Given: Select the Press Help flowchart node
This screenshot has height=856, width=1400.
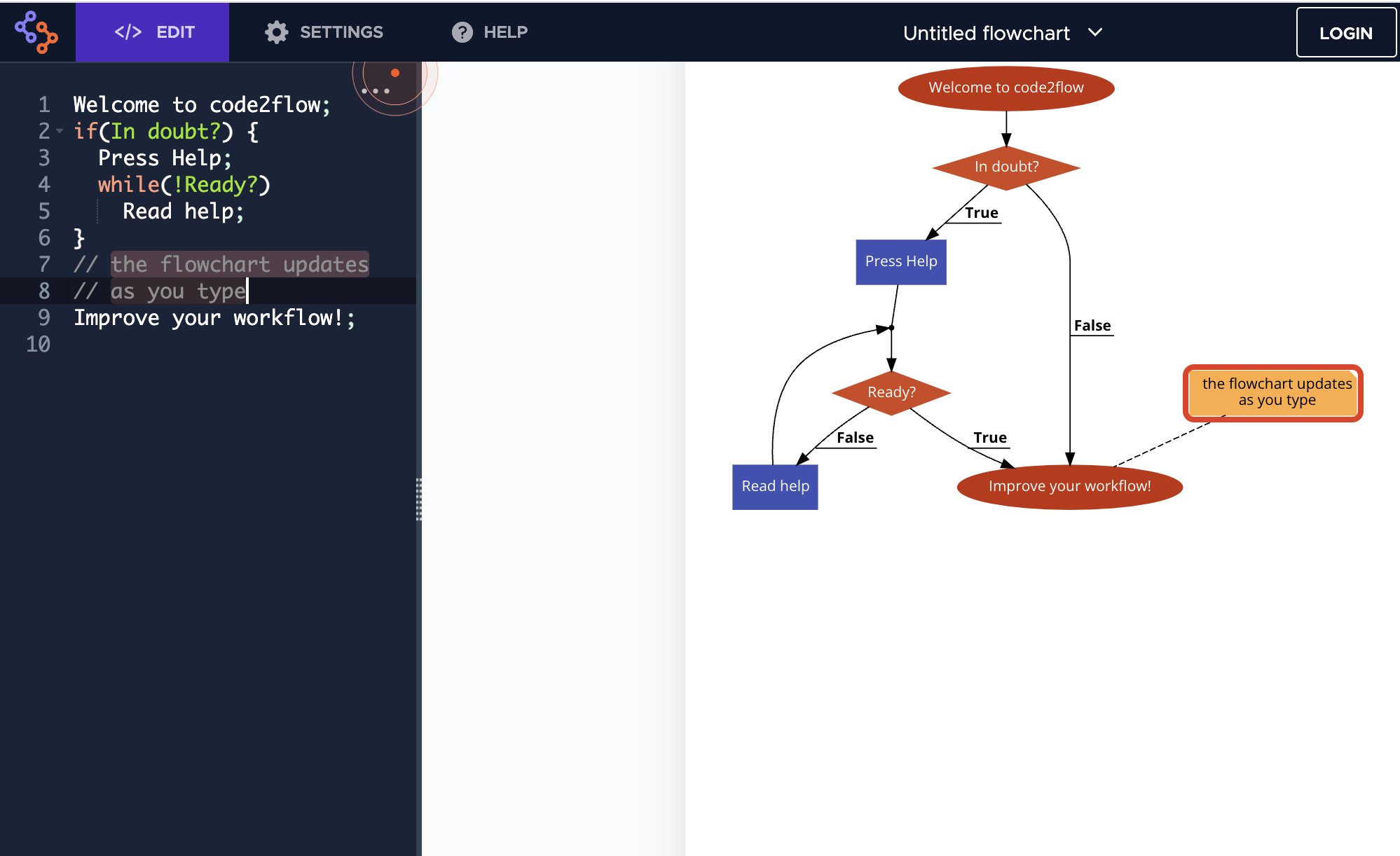Looking at the screenshot, I should (900, 262).
